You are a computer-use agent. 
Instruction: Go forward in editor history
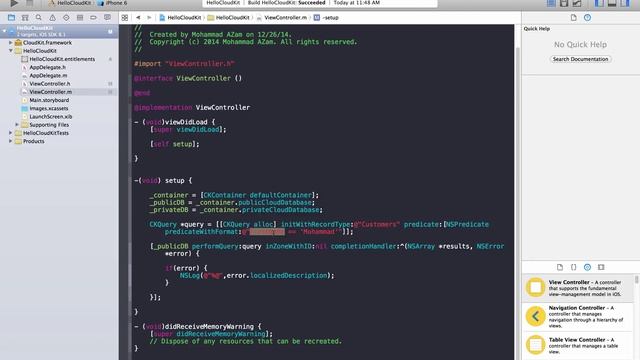(x=149, y=18)
